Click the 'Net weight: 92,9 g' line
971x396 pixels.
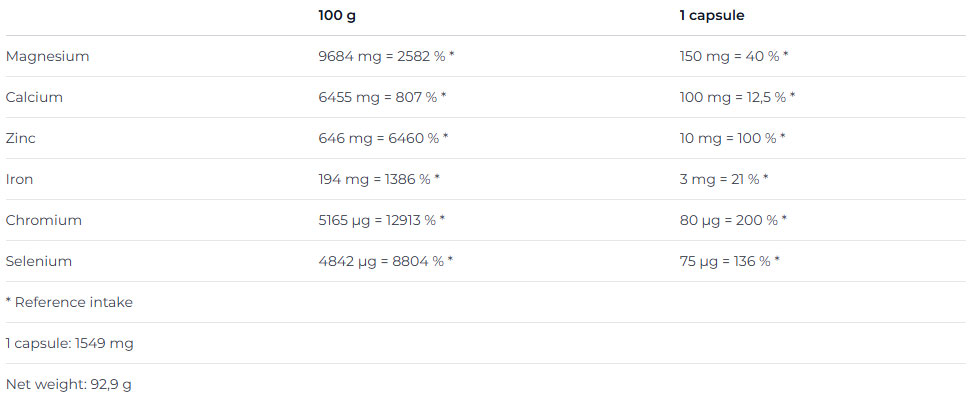(69, 384)
